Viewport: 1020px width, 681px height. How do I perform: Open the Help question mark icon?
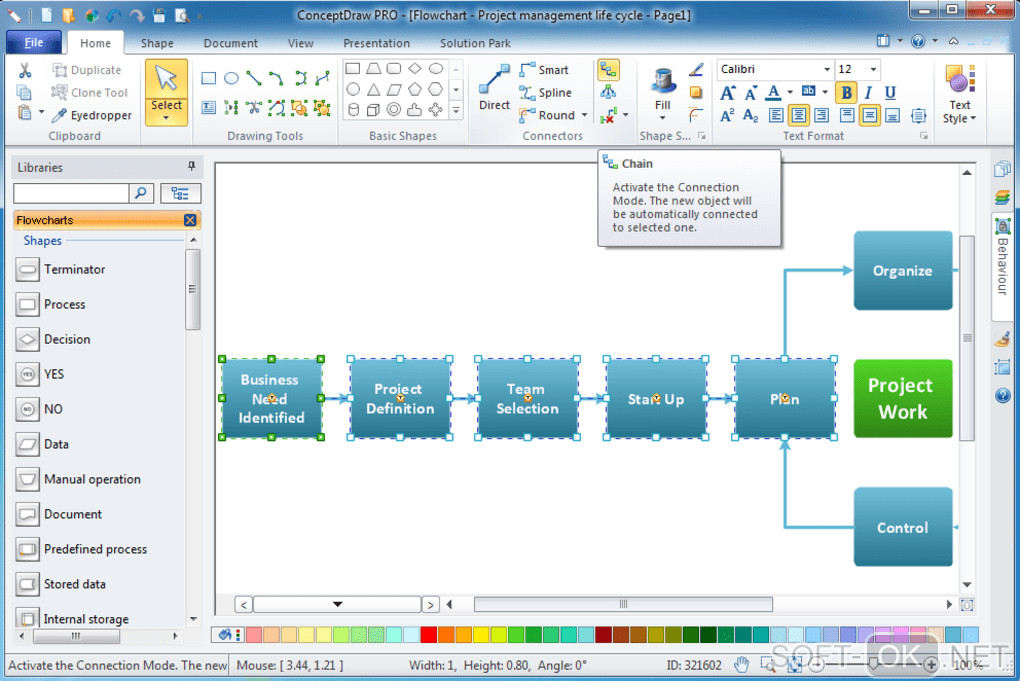[918, 41]
